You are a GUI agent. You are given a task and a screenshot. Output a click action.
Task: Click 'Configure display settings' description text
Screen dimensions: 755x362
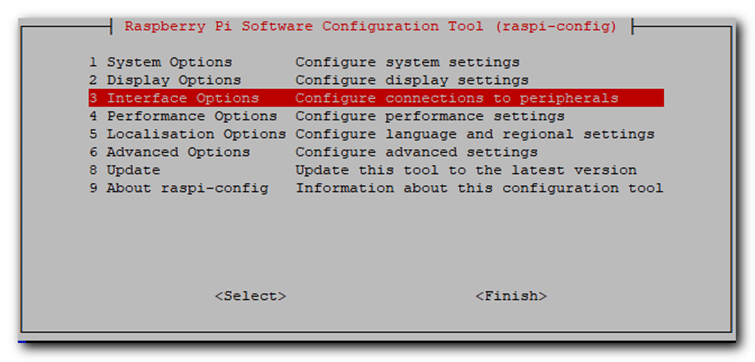coord(412,80)
